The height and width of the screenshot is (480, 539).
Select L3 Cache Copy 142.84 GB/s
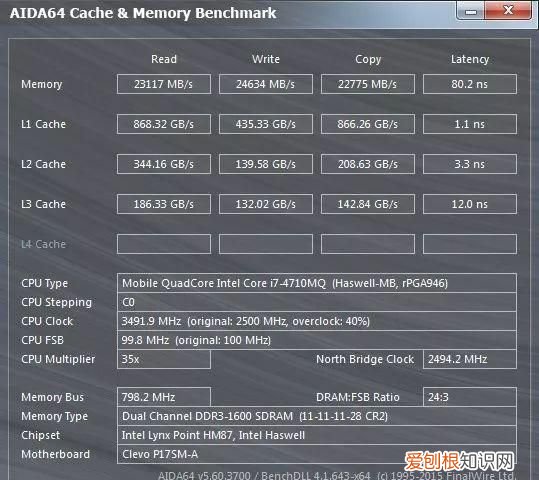[x=368, y=204]
